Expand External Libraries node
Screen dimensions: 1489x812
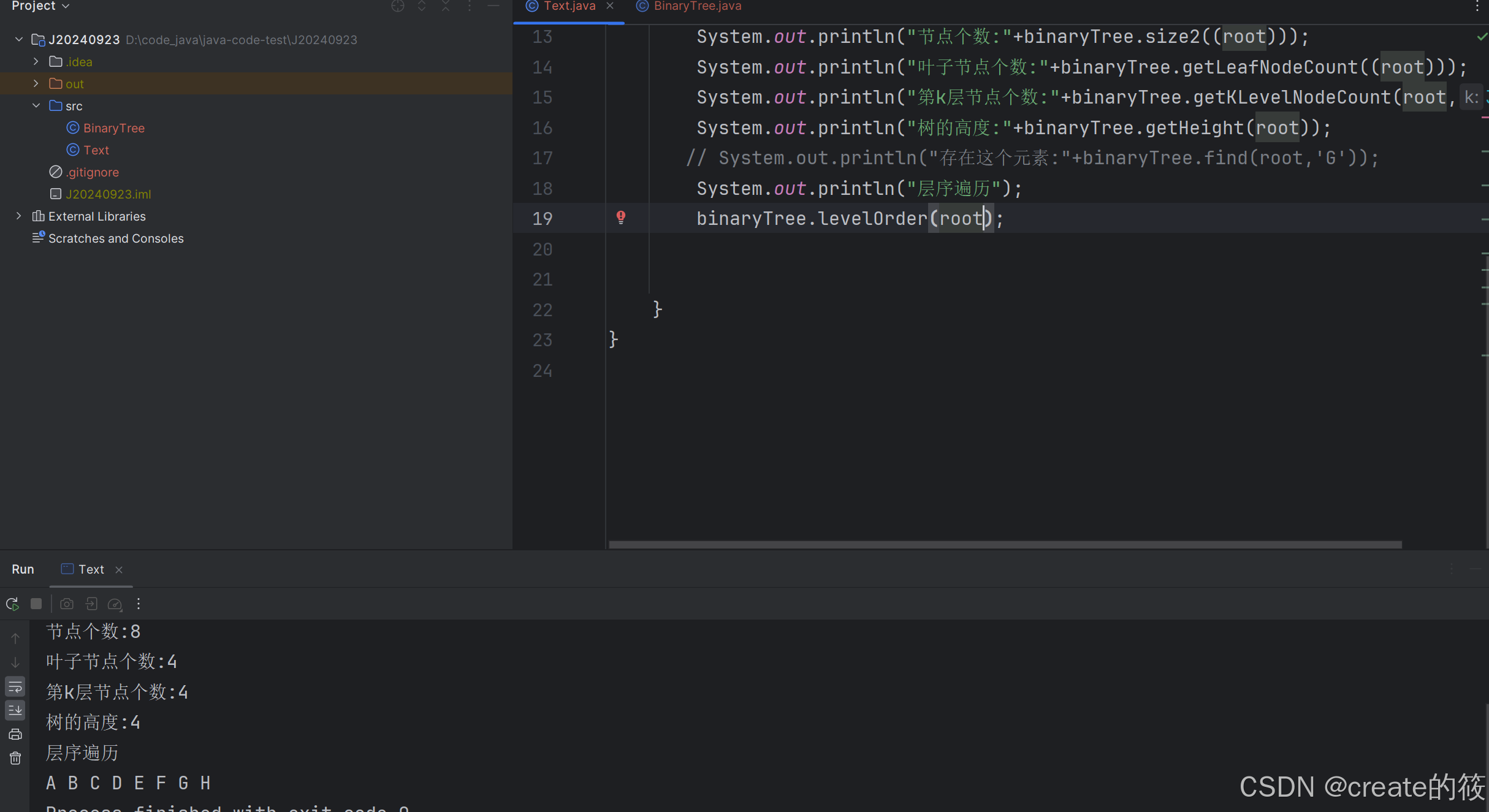(x=19, y=216)
